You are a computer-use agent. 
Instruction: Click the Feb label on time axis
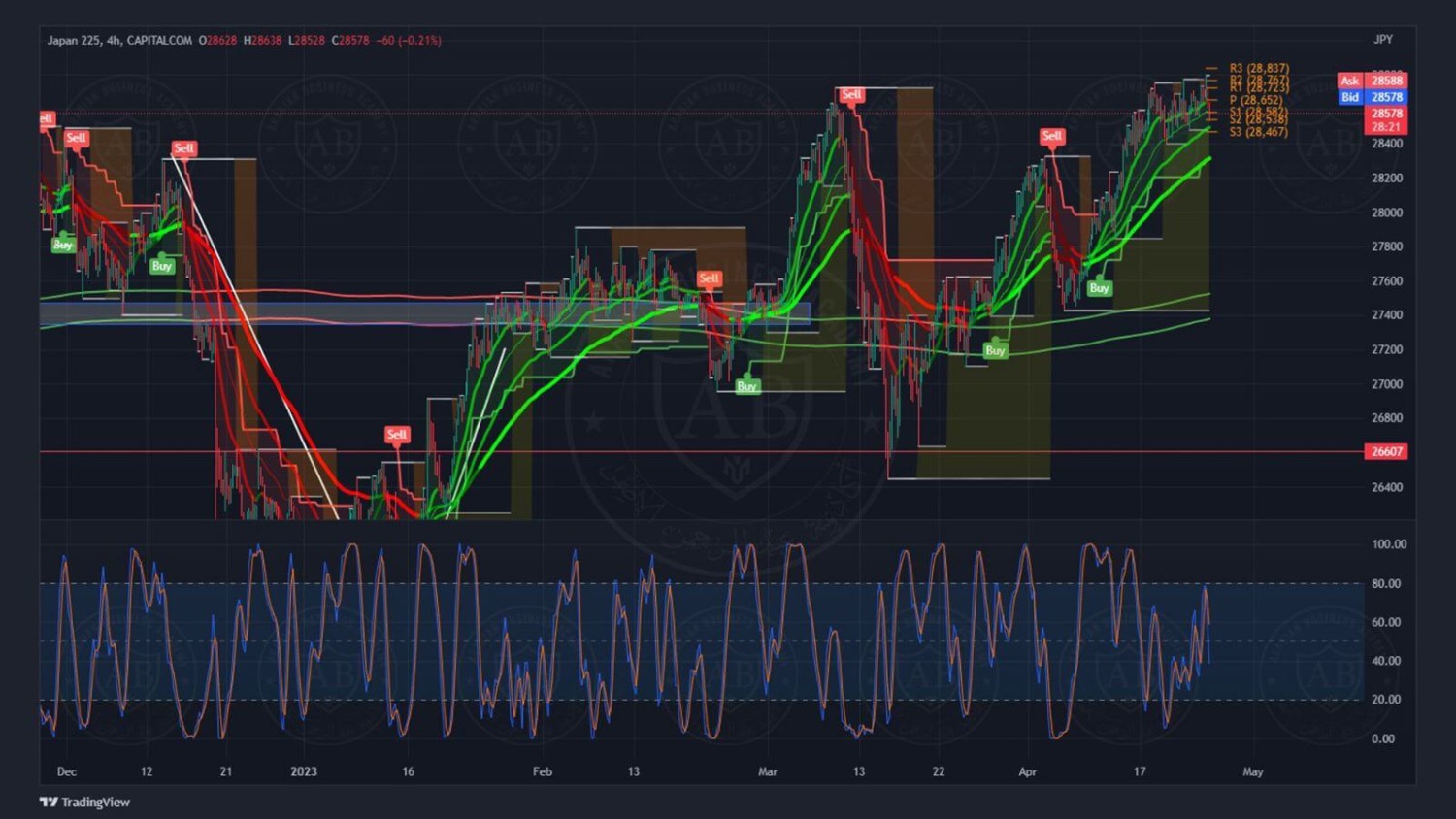coord(543,772)
